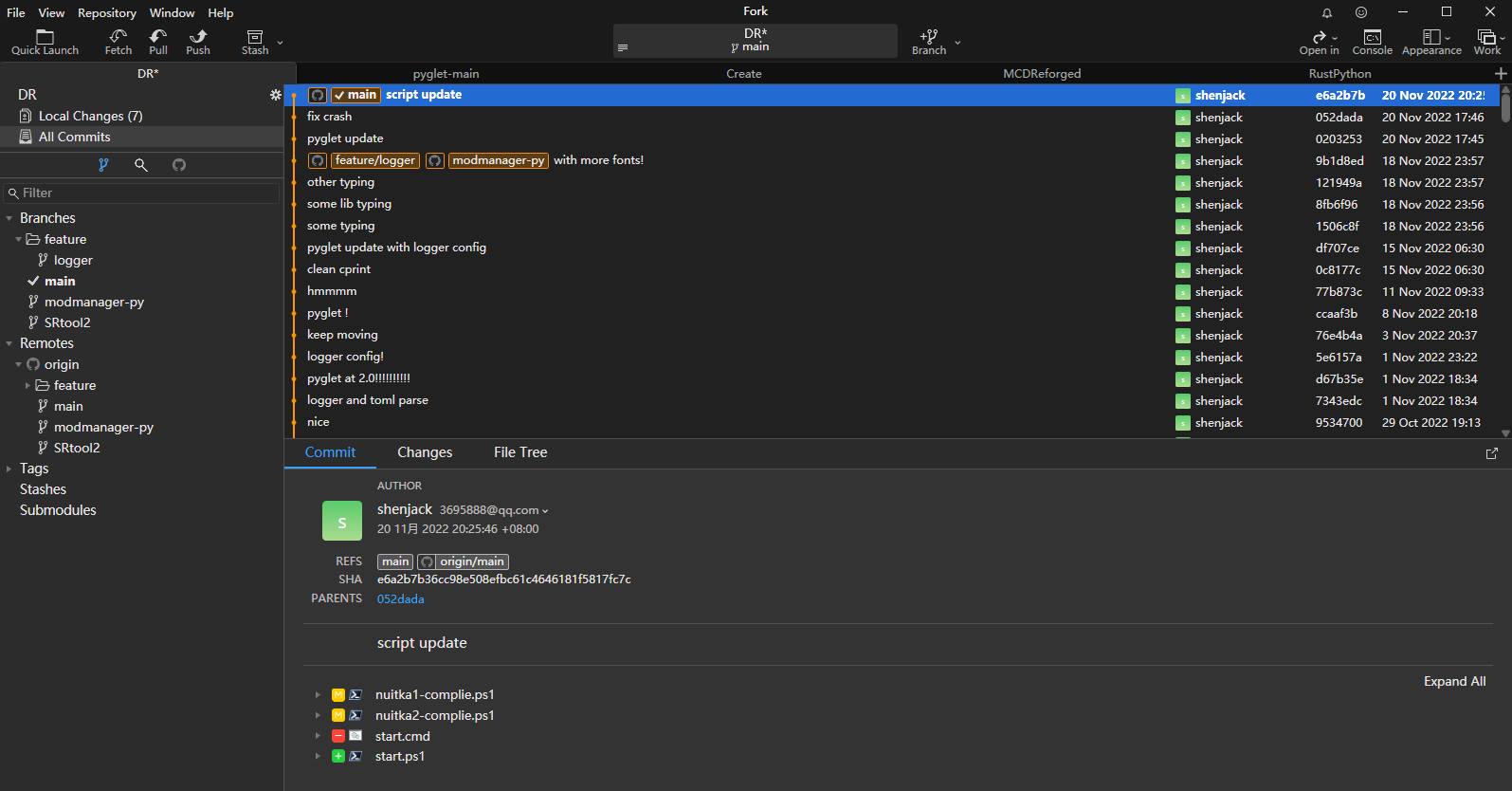This screenshot has width=1512, height=791.
Task: Click Expand All link
Action: 1454,681
